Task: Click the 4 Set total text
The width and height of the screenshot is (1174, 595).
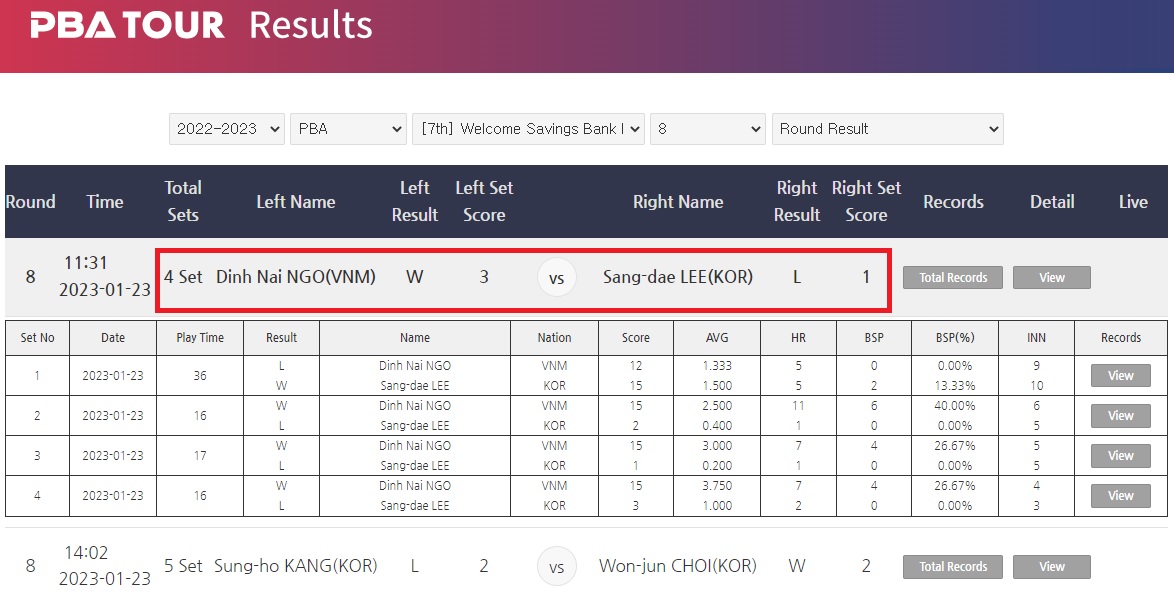Action: point(183,277)
